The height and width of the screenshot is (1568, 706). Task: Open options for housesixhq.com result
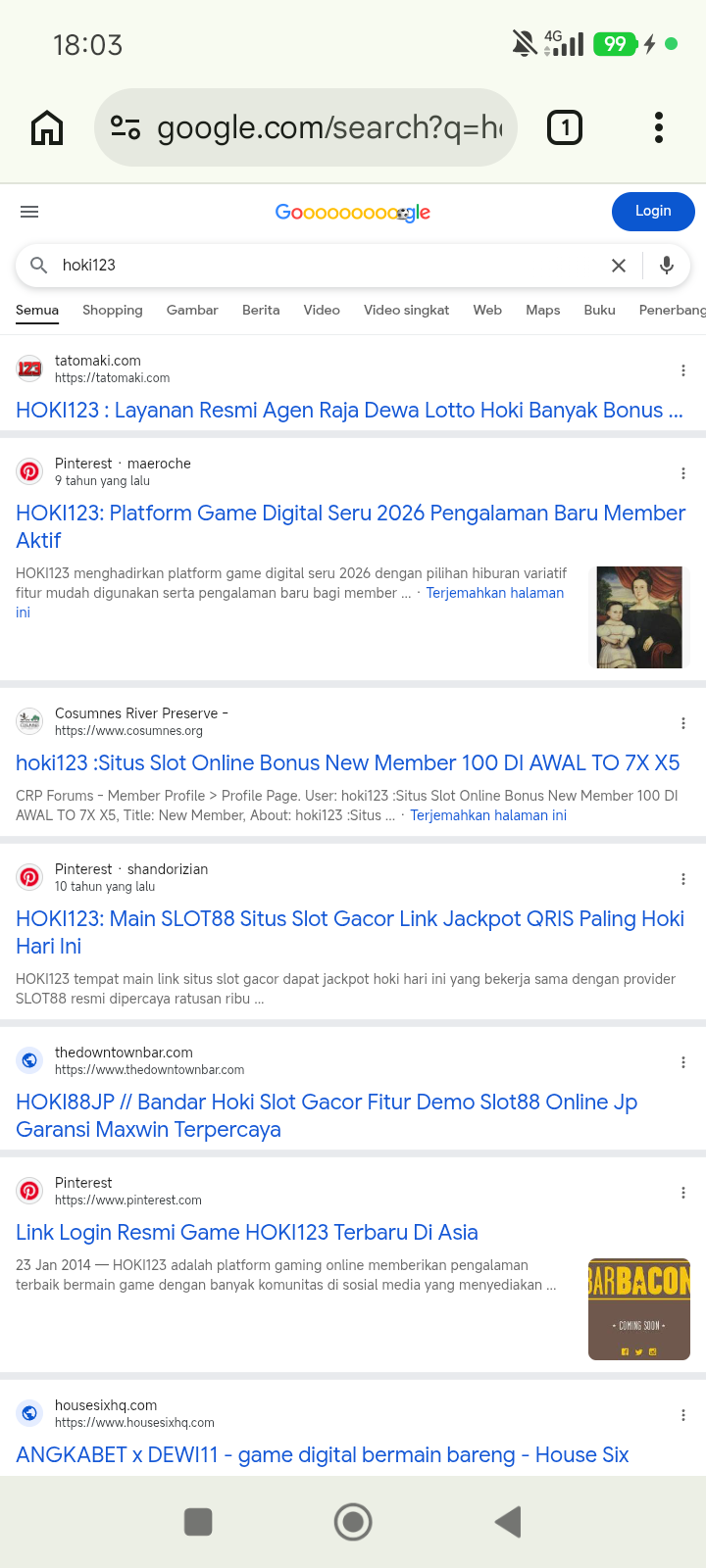coord(683,1415)
